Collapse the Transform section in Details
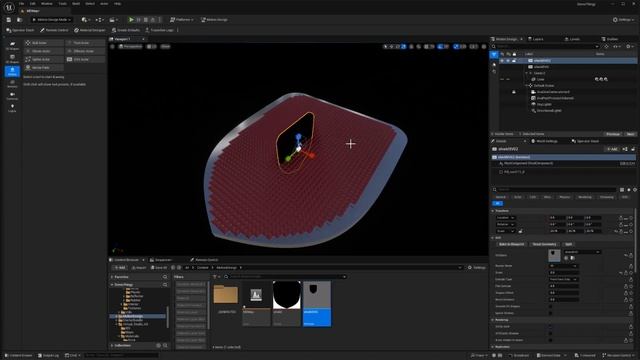Screen dimensions: 640x360 coord(493,211)
